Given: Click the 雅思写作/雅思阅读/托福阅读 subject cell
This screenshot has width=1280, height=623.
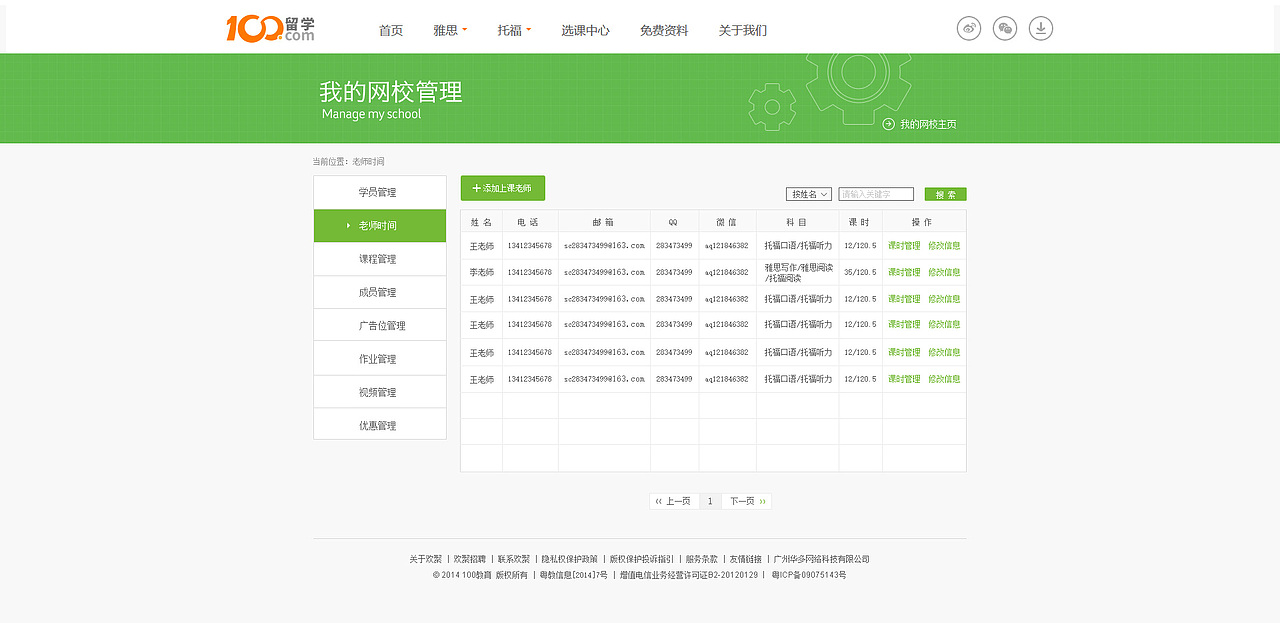Looking at the screenshot, I should pos(798,273).
